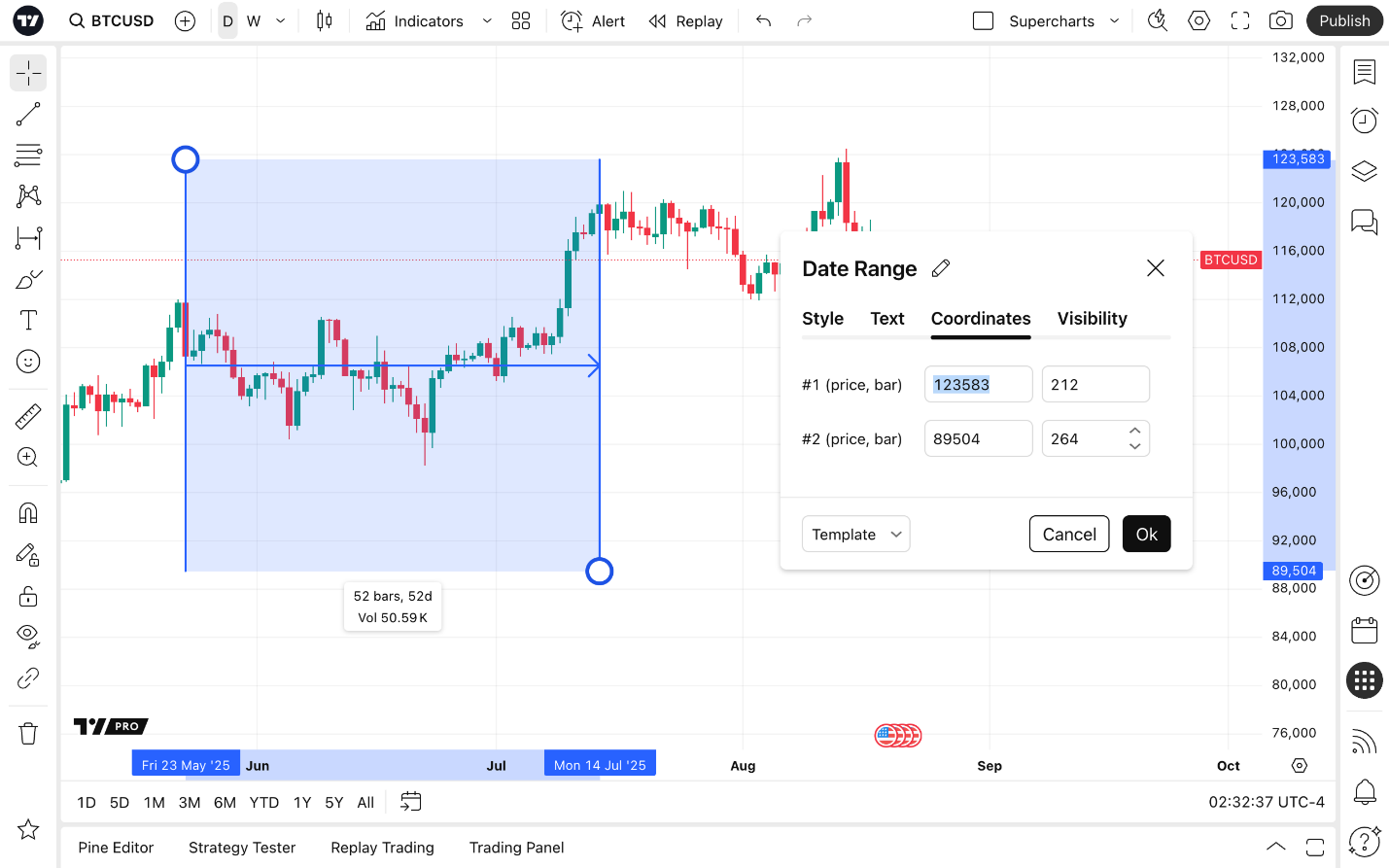Toggle the Supercharts layout checkbox

click(984, 20)
